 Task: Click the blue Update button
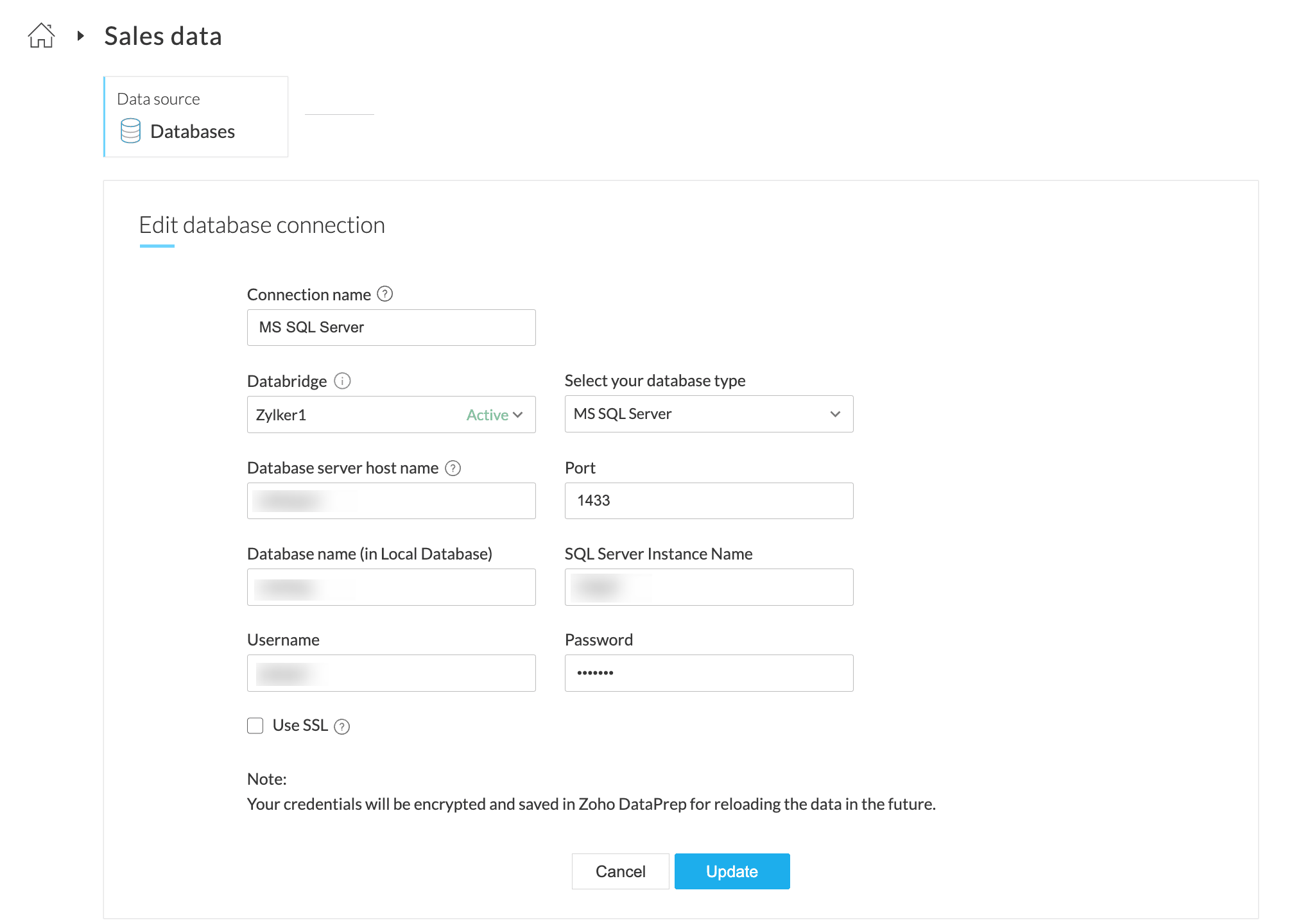point(732,871)
